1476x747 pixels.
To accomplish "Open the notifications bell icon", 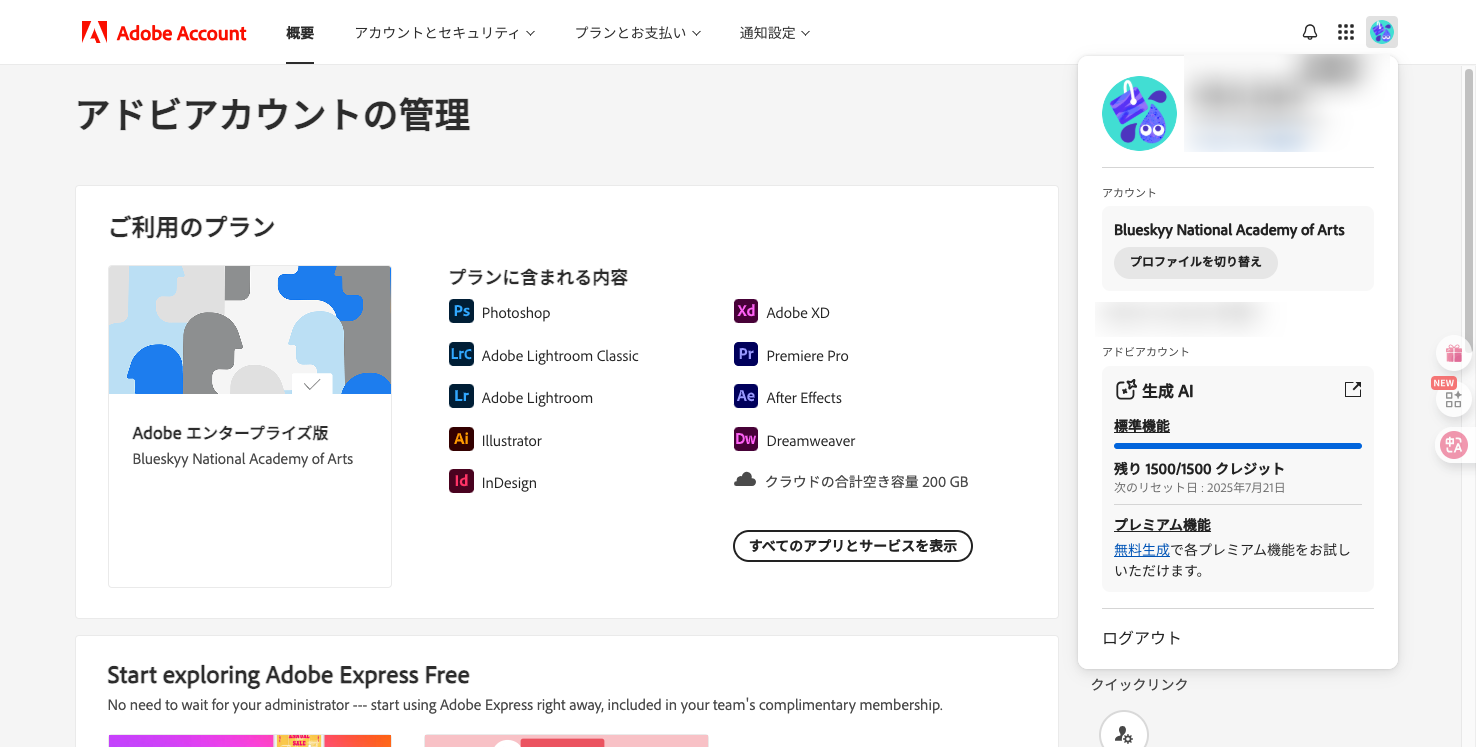I will (1309, 31).
